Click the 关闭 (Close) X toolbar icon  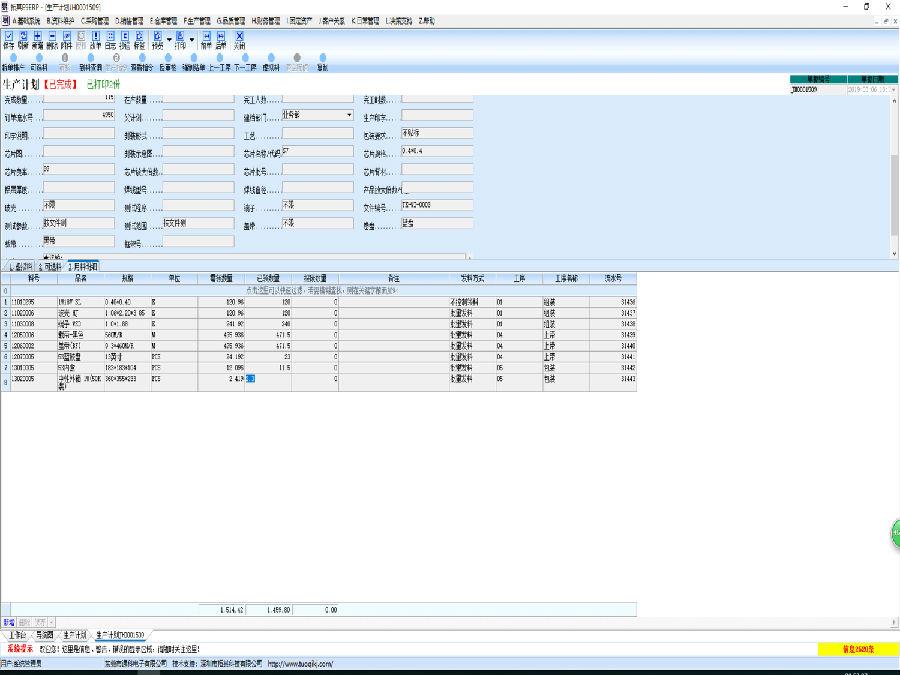tap(239, 40)
